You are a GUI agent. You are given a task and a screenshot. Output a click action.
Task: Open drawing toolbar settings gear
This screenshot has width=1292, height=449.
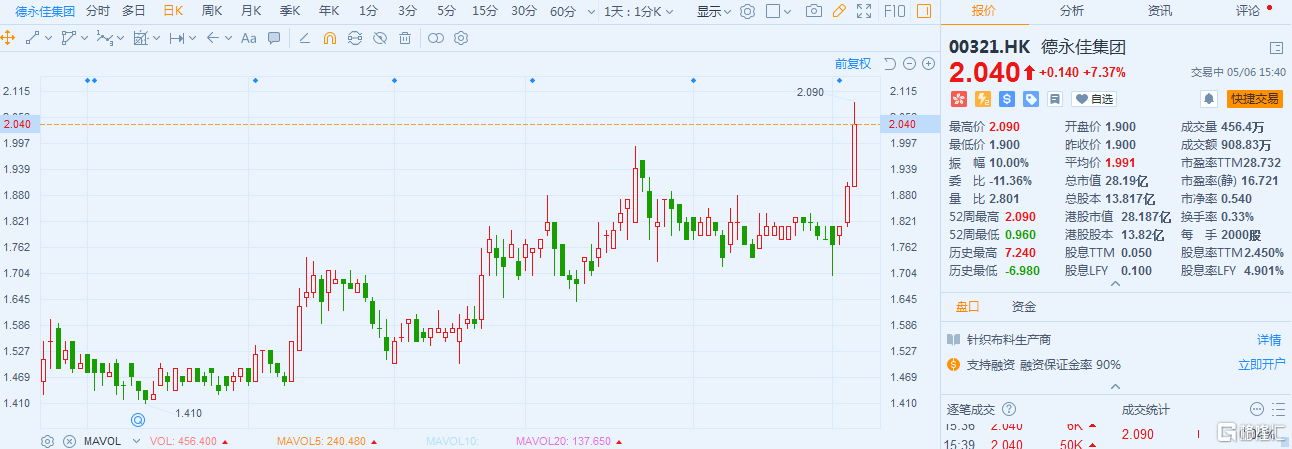[461, 38]
